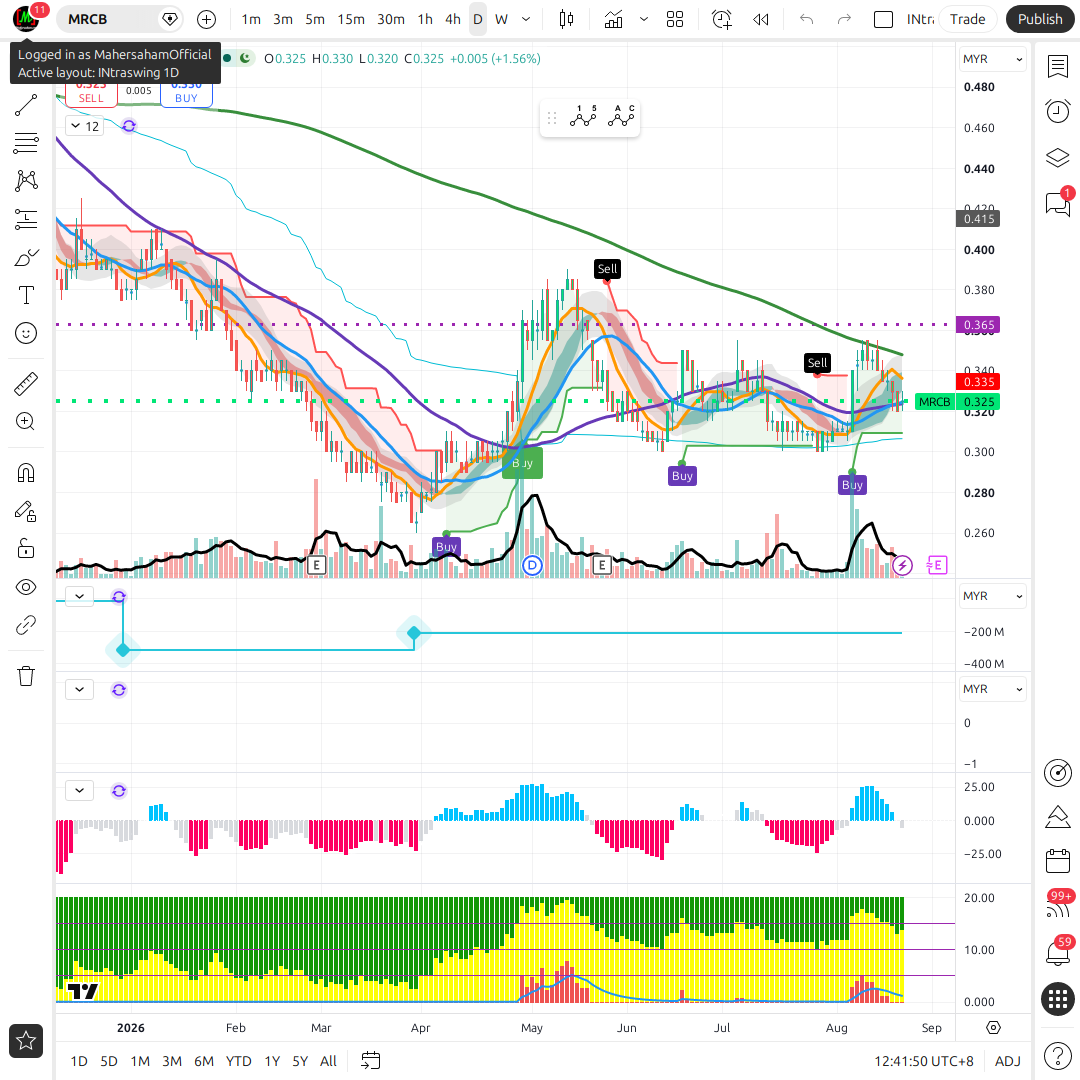Open the economic calendar icon
The width and height of the screenshot is (1080, 1080).
(1058, 861)
